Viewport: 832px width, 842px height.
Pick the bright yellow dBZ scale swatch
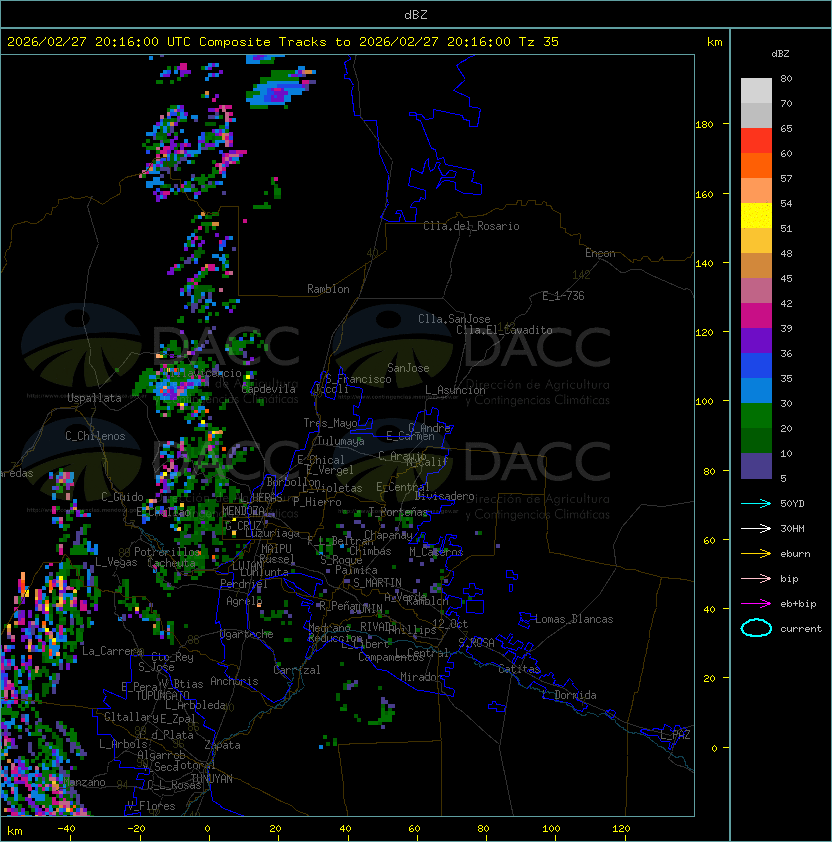click(x=756, y=216)
